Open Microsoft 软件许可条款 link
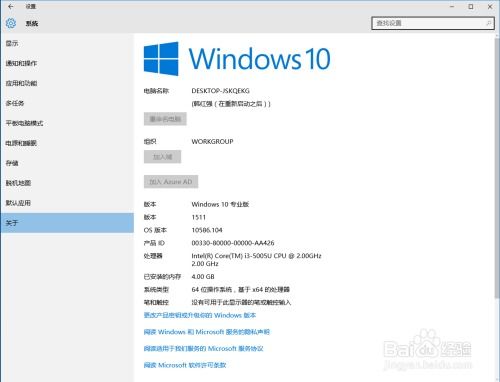Viewport: 500px width, 382px height. coord(185,365)
